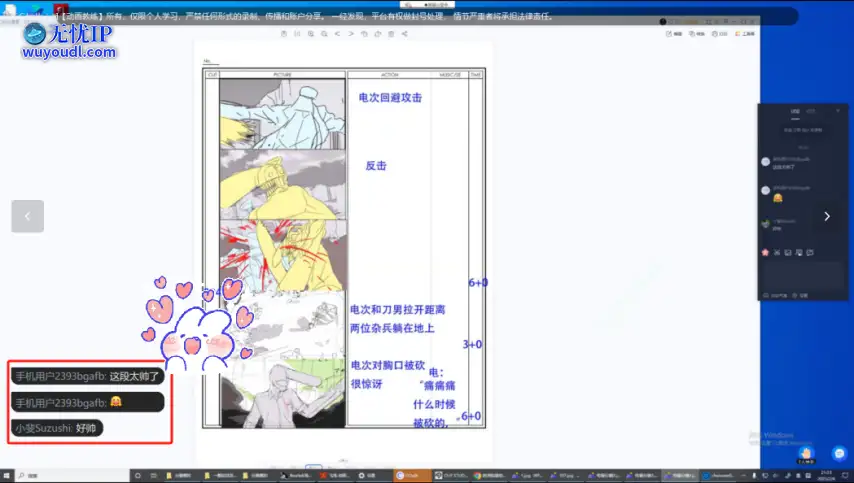Rotate the image counterclockwise
Image resolution: width=854 pixels, height=483 pixels.
click(x=364, y=34)
